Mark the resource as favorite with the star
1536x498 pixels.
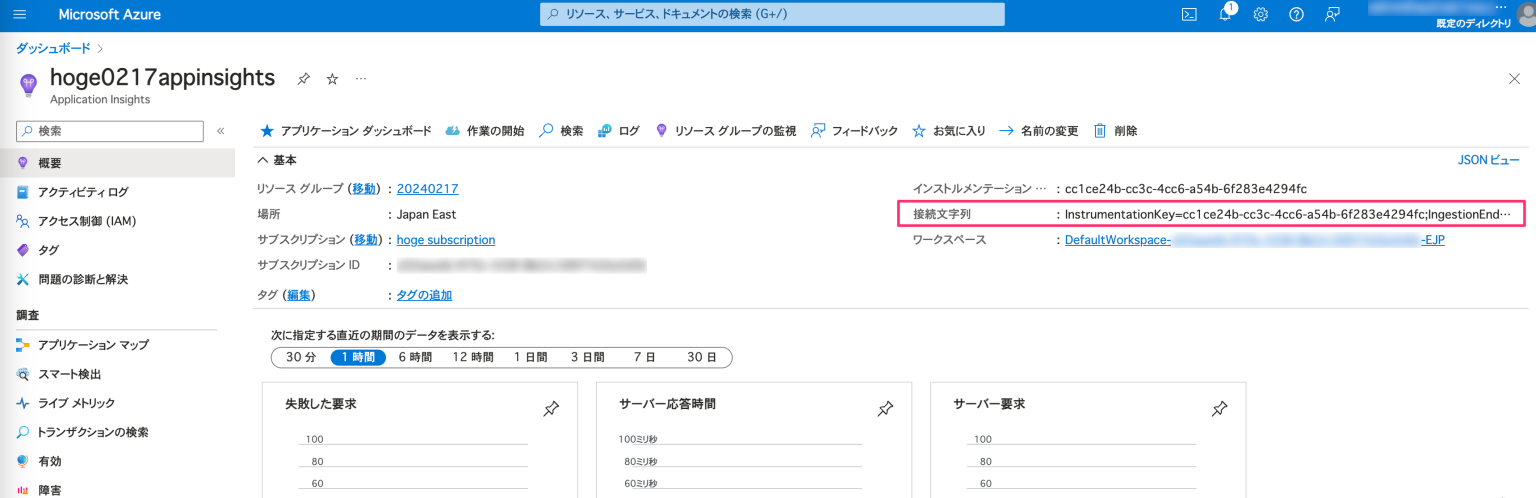pyautogui.click(x=332, y=78)
